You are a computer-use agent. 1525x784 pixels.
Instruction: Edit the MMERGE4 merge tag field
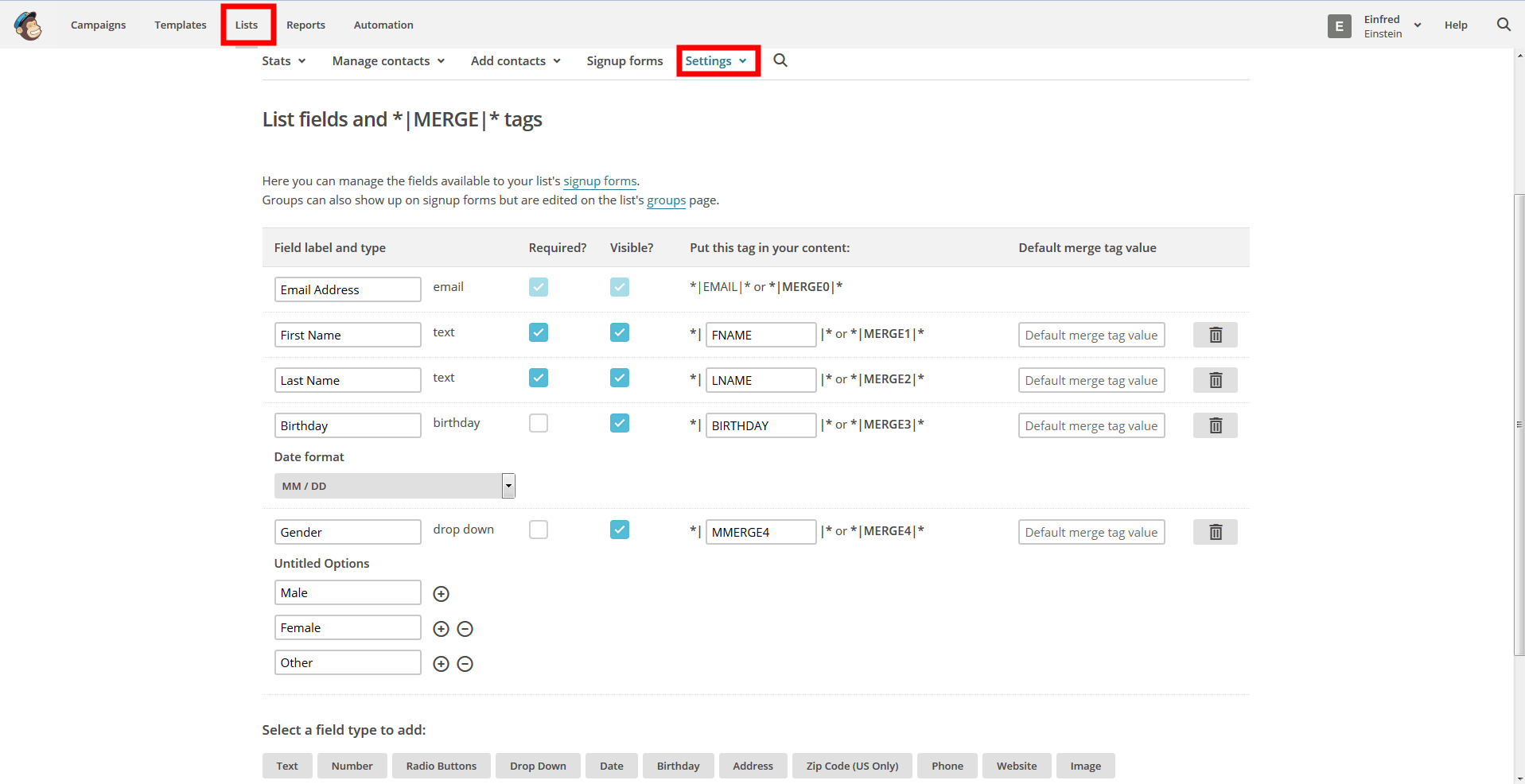pos(761,532)
